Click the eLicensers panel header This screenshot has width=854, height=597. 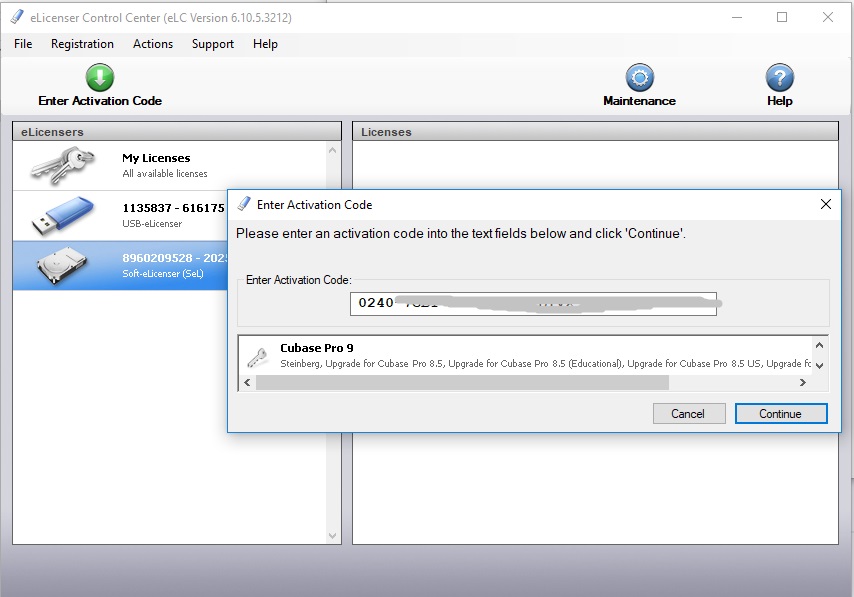point(177,132)
